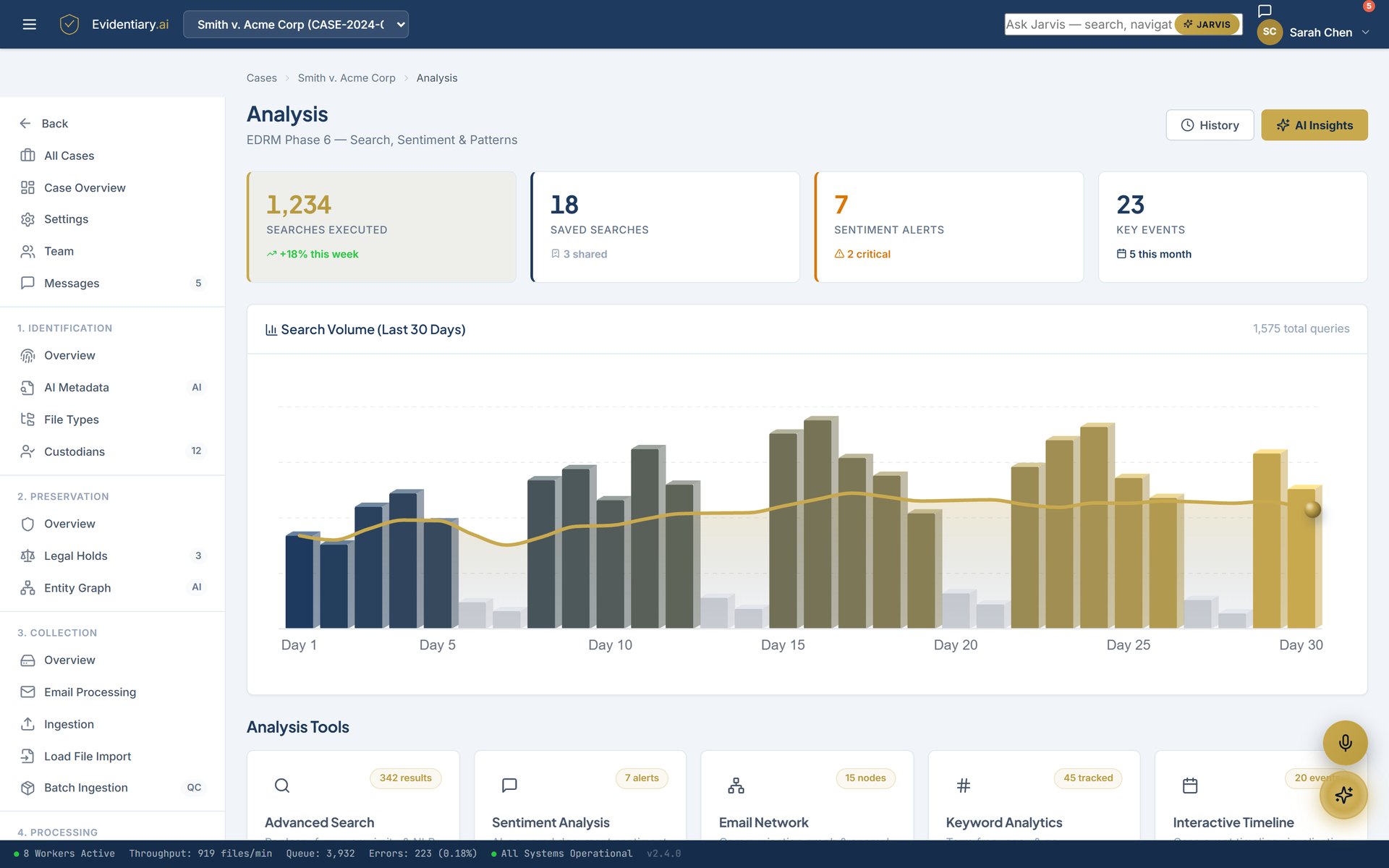
Task: Select the Key Events stat card
Action: point(1233,227)
